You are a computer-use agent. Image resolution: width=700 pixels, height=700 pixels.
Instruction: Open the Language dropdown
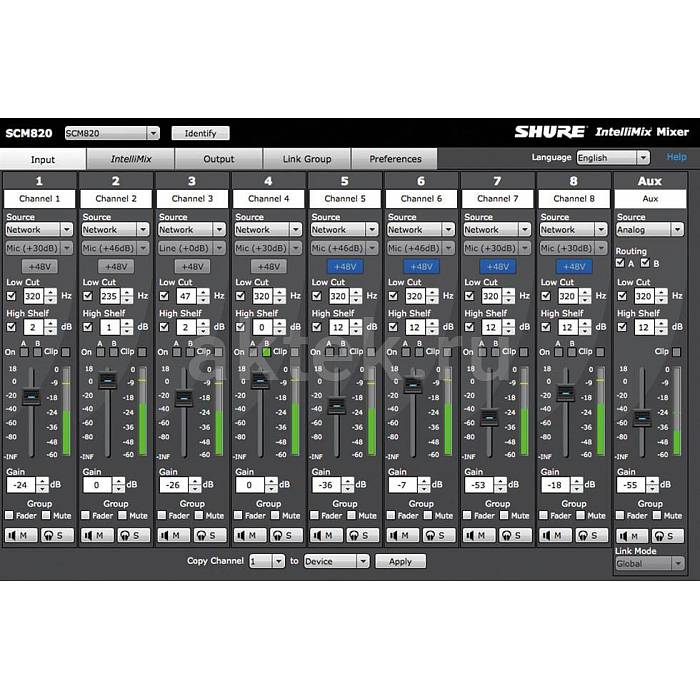[613, 158]
